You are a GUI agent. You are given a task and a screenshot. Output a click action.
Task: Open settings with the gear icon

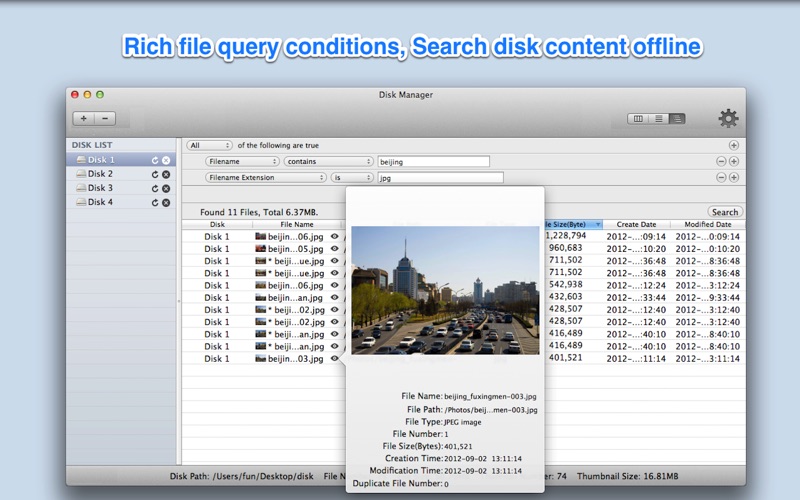pos(728,119)
